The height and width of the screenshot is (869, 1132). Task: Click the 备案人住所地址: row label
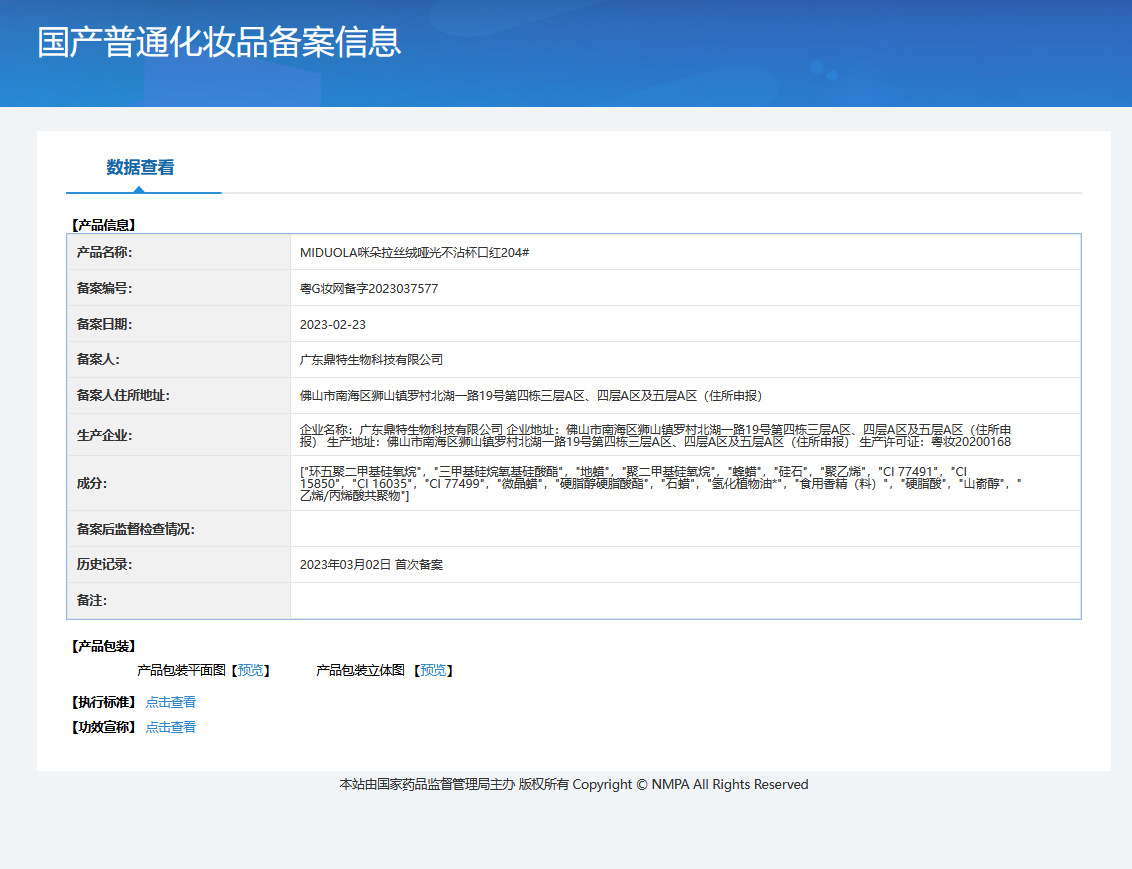(123, 395)
